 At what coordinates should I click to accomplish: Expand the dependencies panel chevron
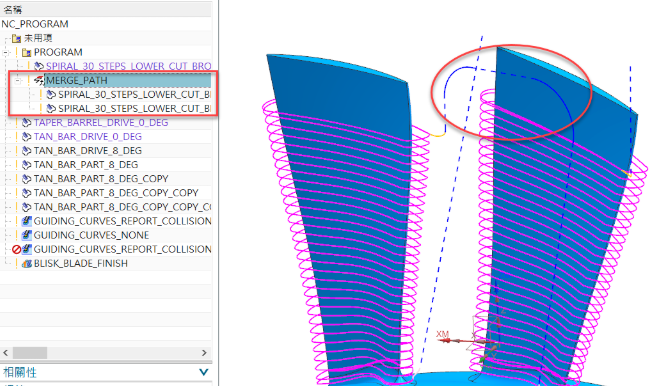pos(204,372)
